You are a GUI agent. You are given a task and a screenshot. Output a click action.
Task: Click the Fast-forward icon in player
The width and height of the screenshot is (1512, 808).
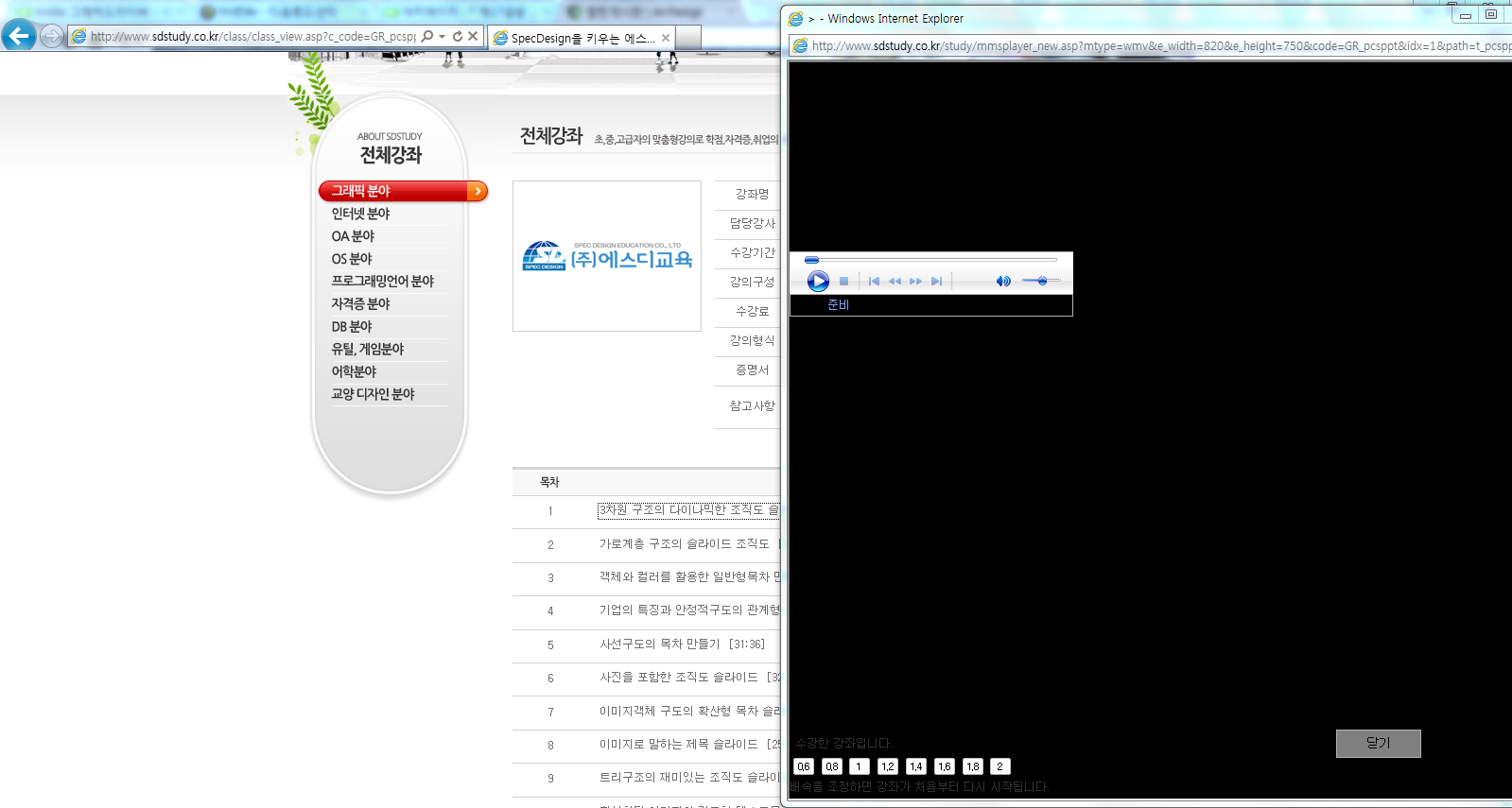coord(915,281)
